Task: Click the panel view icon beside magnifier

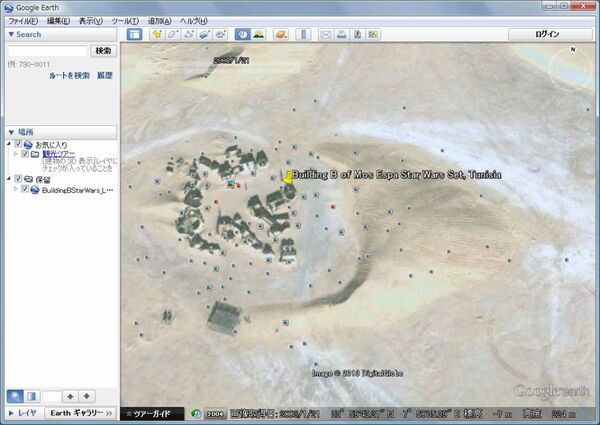Action: [32, 396]
